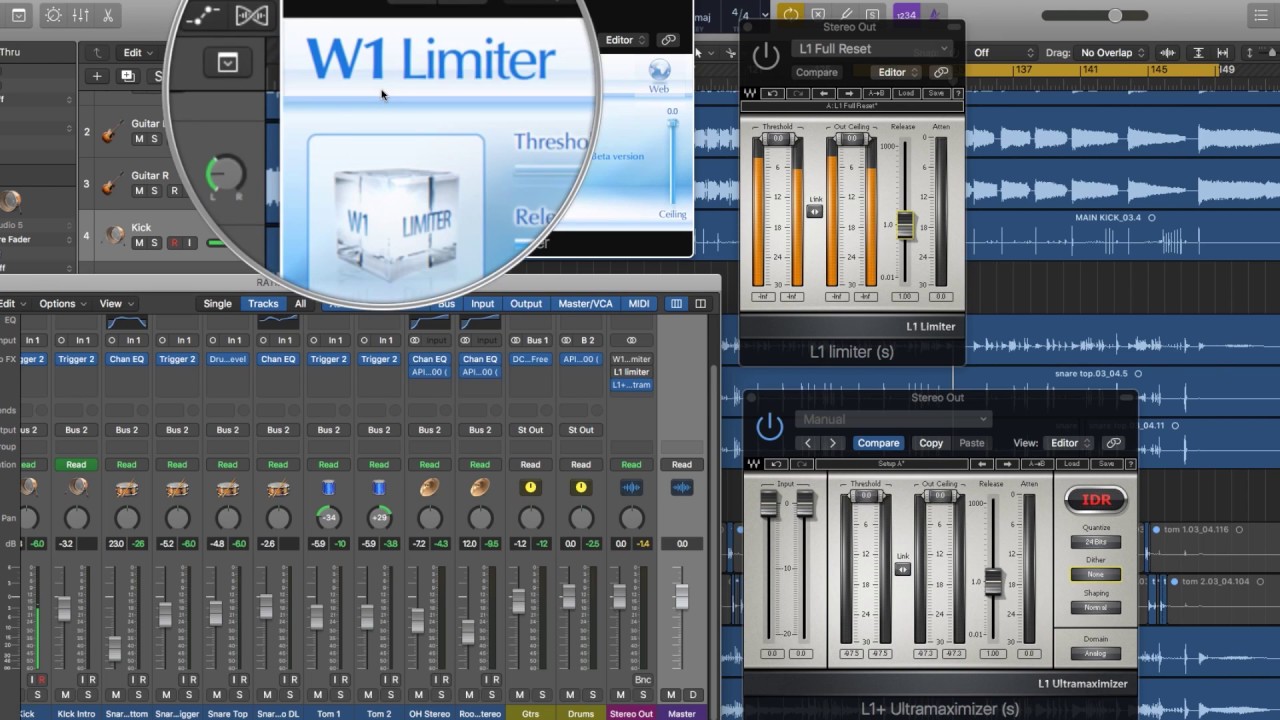1280x720 pixels.
Task: Toggle metronome icon in top bar
Action: (x=934, y=14)
